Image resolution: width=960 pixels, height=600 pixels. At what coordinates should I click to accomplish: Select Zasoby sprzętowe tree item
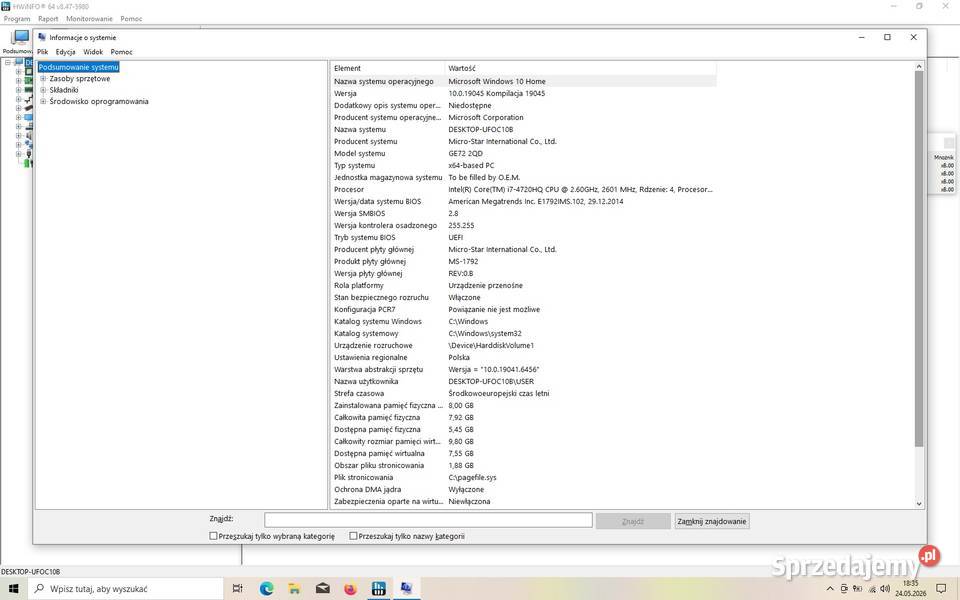click(x=80, y=78)
